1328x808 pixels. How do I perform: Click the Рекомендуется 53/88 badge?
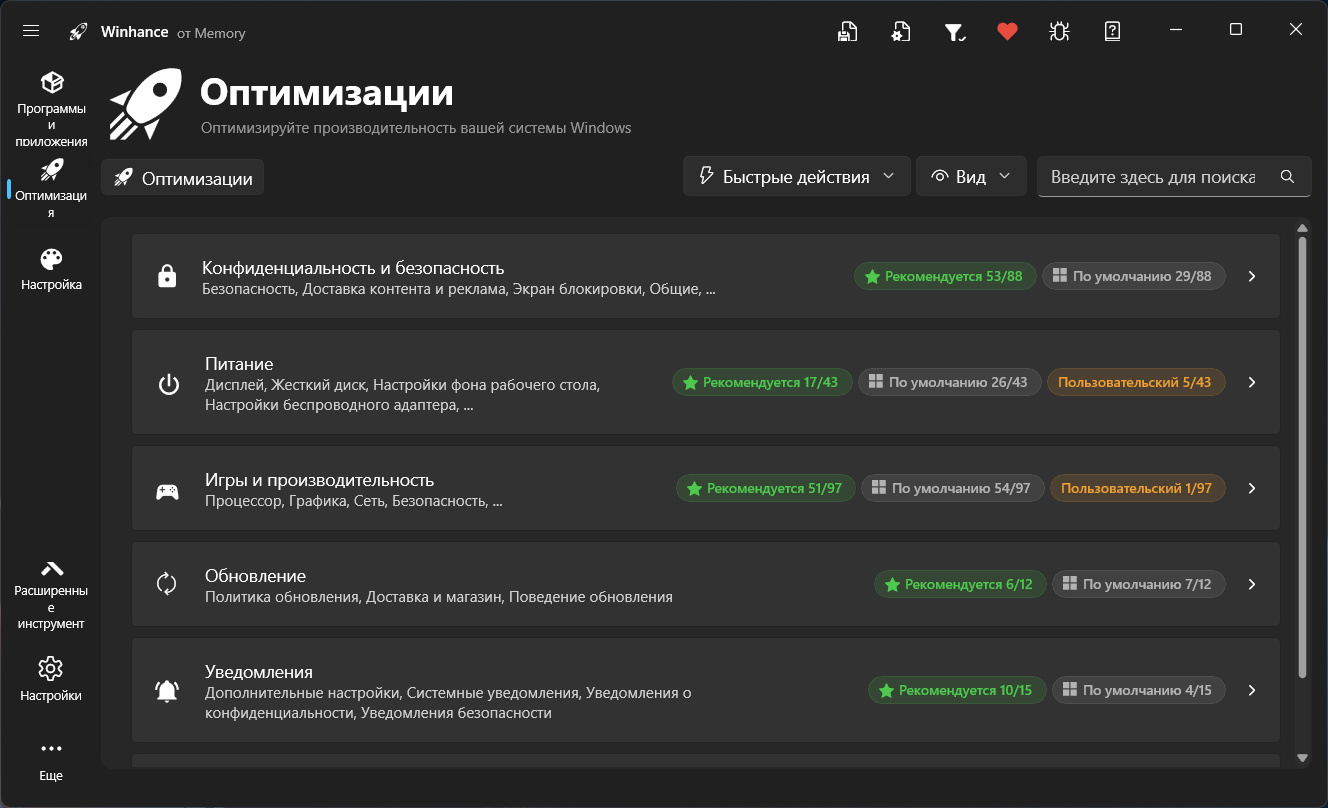(x=945, y=276)
